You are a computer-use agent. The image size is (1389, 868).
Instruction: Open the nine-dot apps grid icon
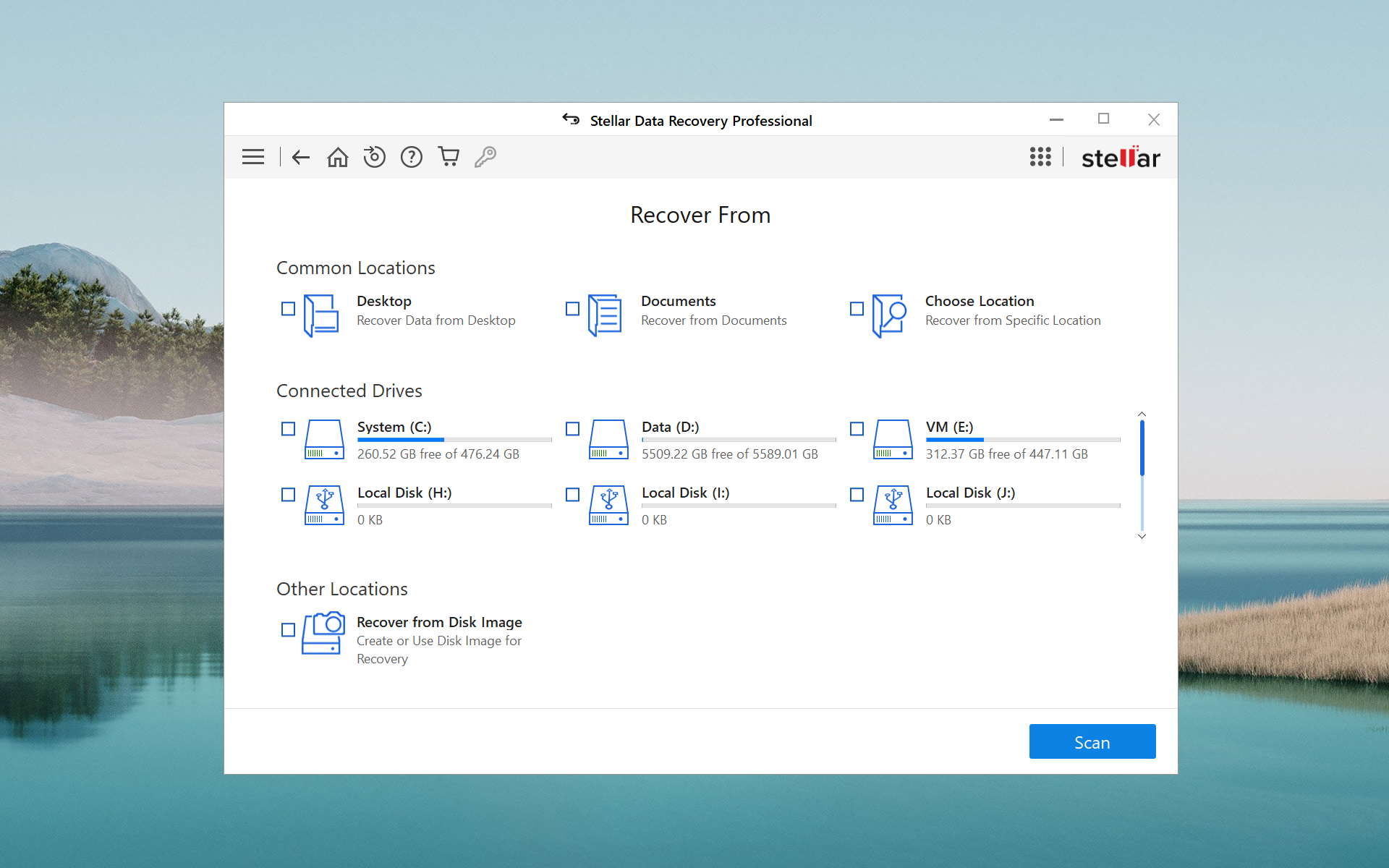click(x=1040, y=157)
